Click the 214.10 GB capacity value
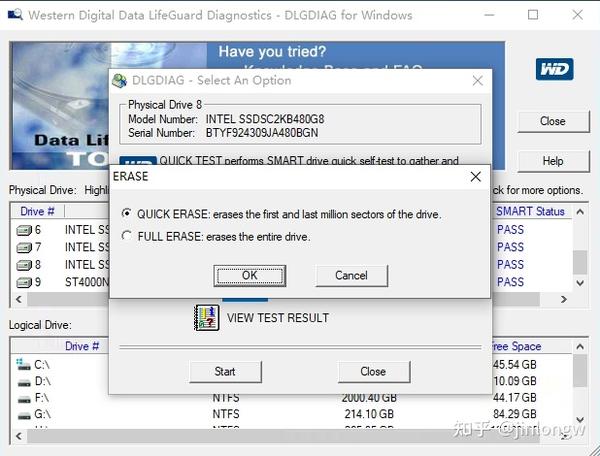 369,414
